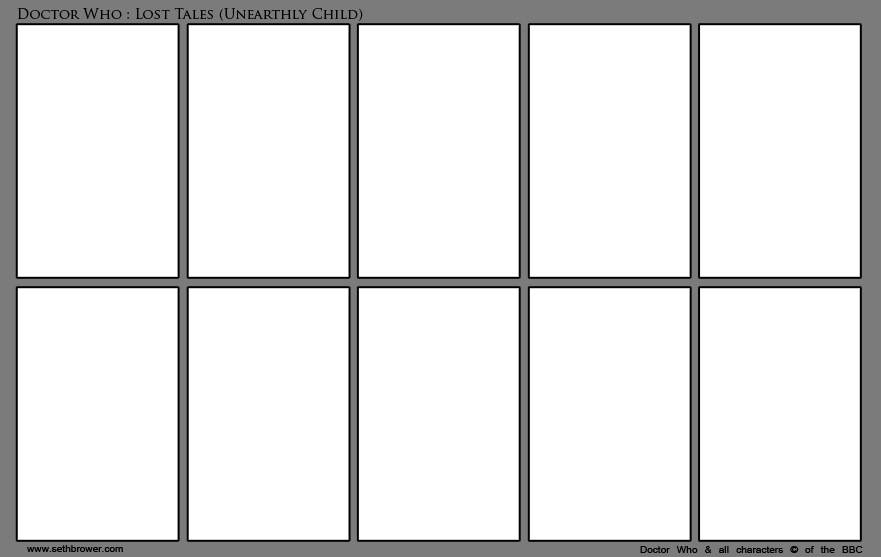Click the middle panel in top row
881x557 pixels.
(x=439, y=151)
